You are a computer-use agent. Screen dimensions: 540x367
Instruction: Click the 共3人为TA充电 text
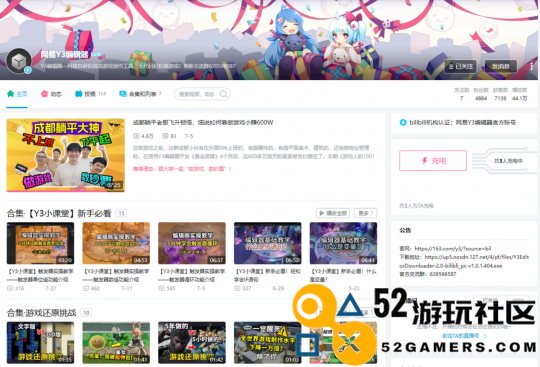tap(416, 206)
